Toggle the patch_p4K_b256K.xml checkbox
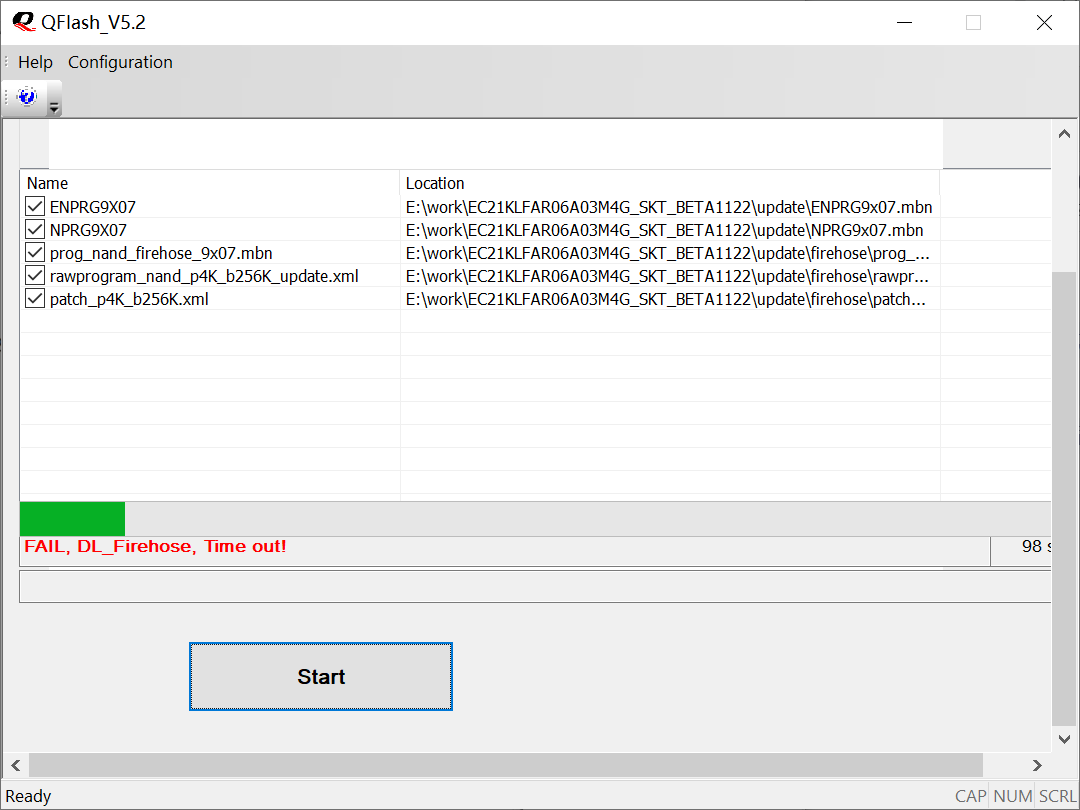Screen dimensions: 1080x810 35,298
